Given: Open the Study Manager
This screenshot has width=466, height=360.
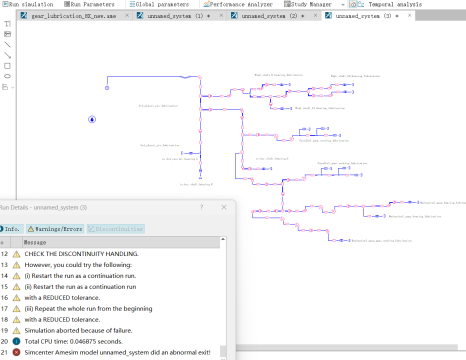Looking at the screenshot, I should (x=308, y=4).
